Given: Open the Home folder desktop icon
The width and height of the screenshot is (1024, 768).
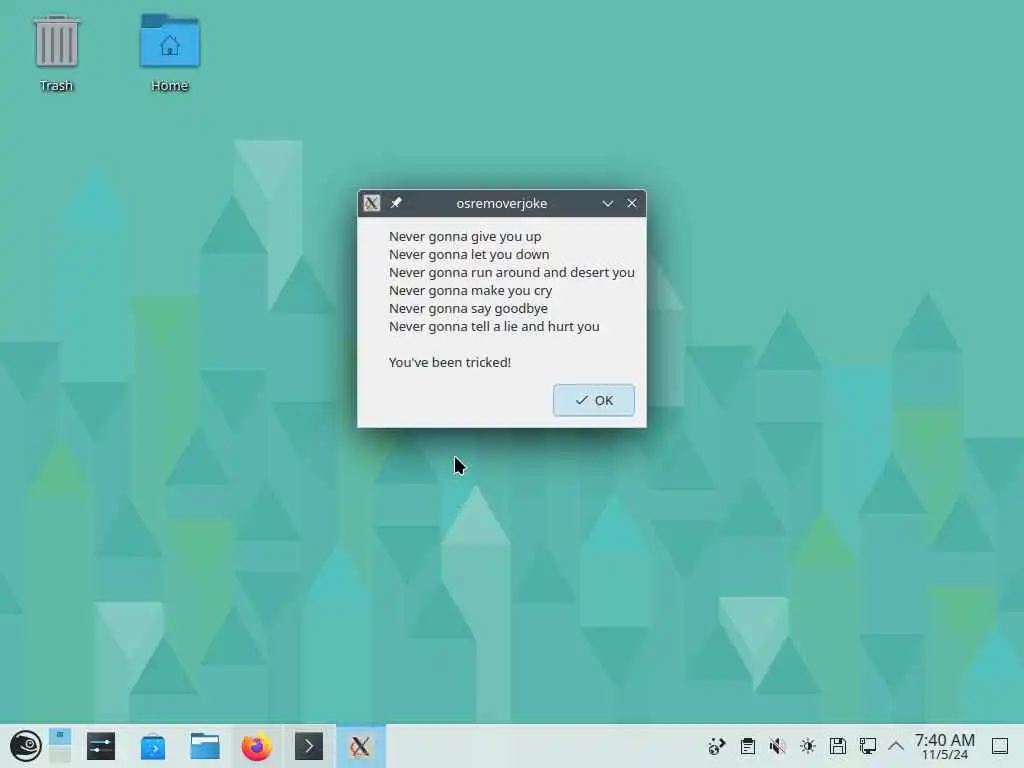Looking at the screenshot, I should (170, 54).
